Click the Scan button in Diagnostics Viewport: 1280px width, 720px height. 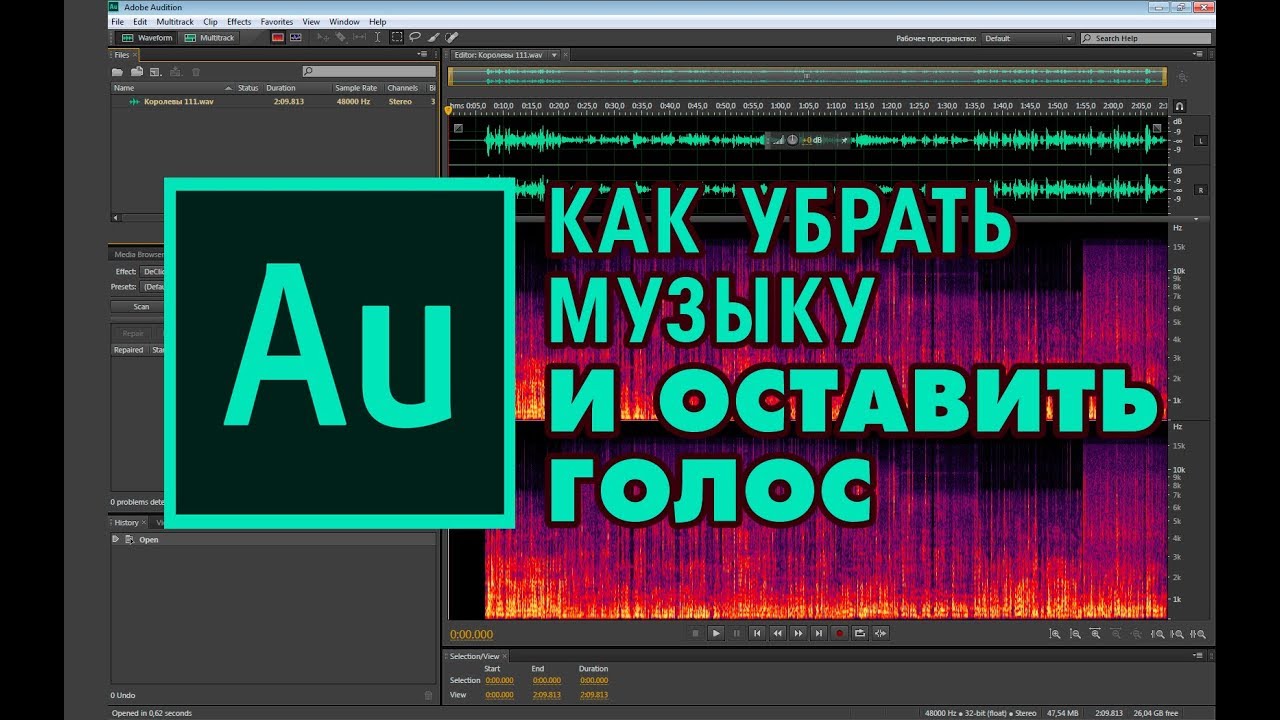pyautogui.click(x=141, y=307)
